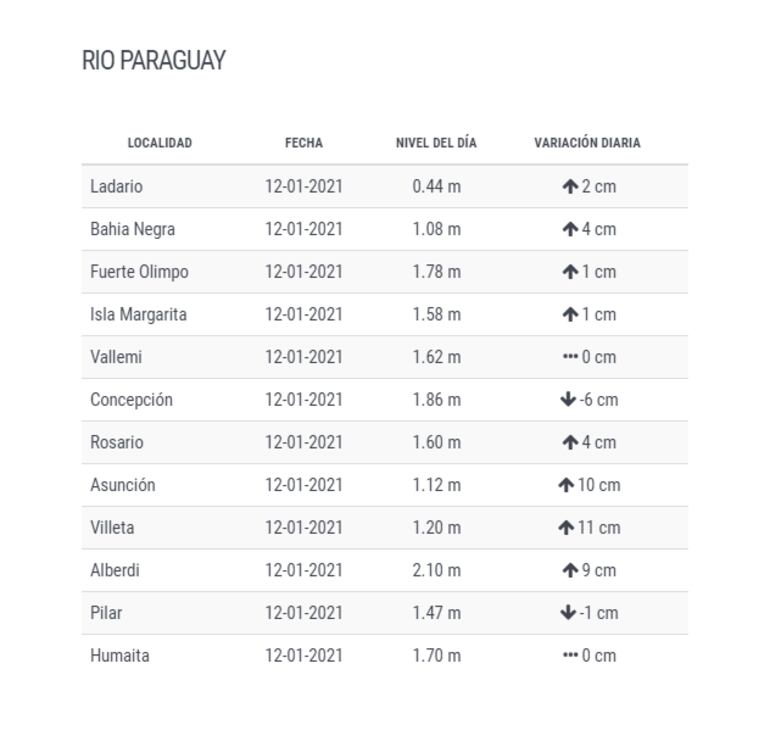Click the 1.12 m level for Asunción
The width and height of the screenshot is (770, 736).
tap(437, 485)
